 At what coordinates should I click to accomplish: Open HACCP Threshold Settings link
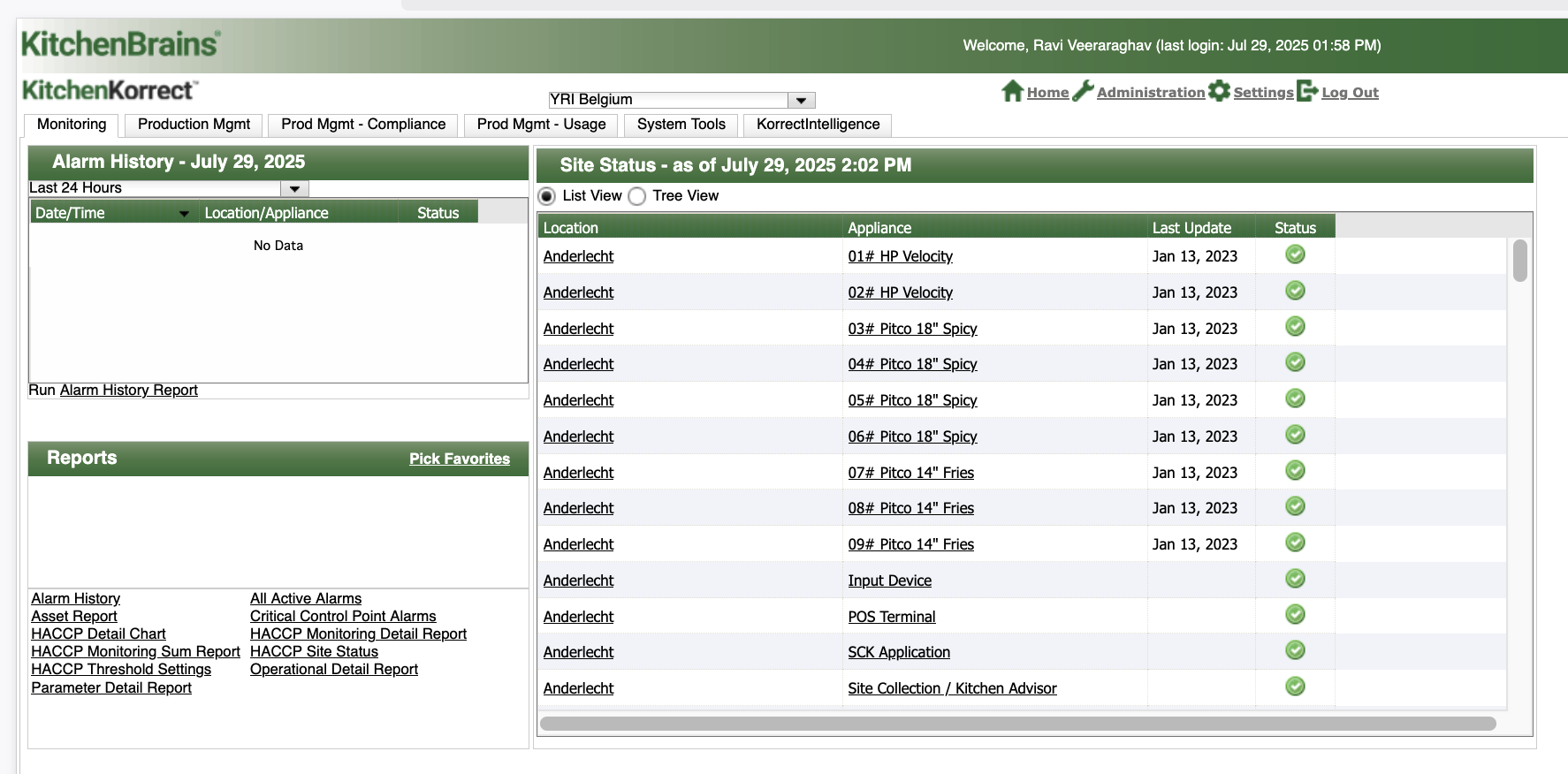click(x=121, y=670)
